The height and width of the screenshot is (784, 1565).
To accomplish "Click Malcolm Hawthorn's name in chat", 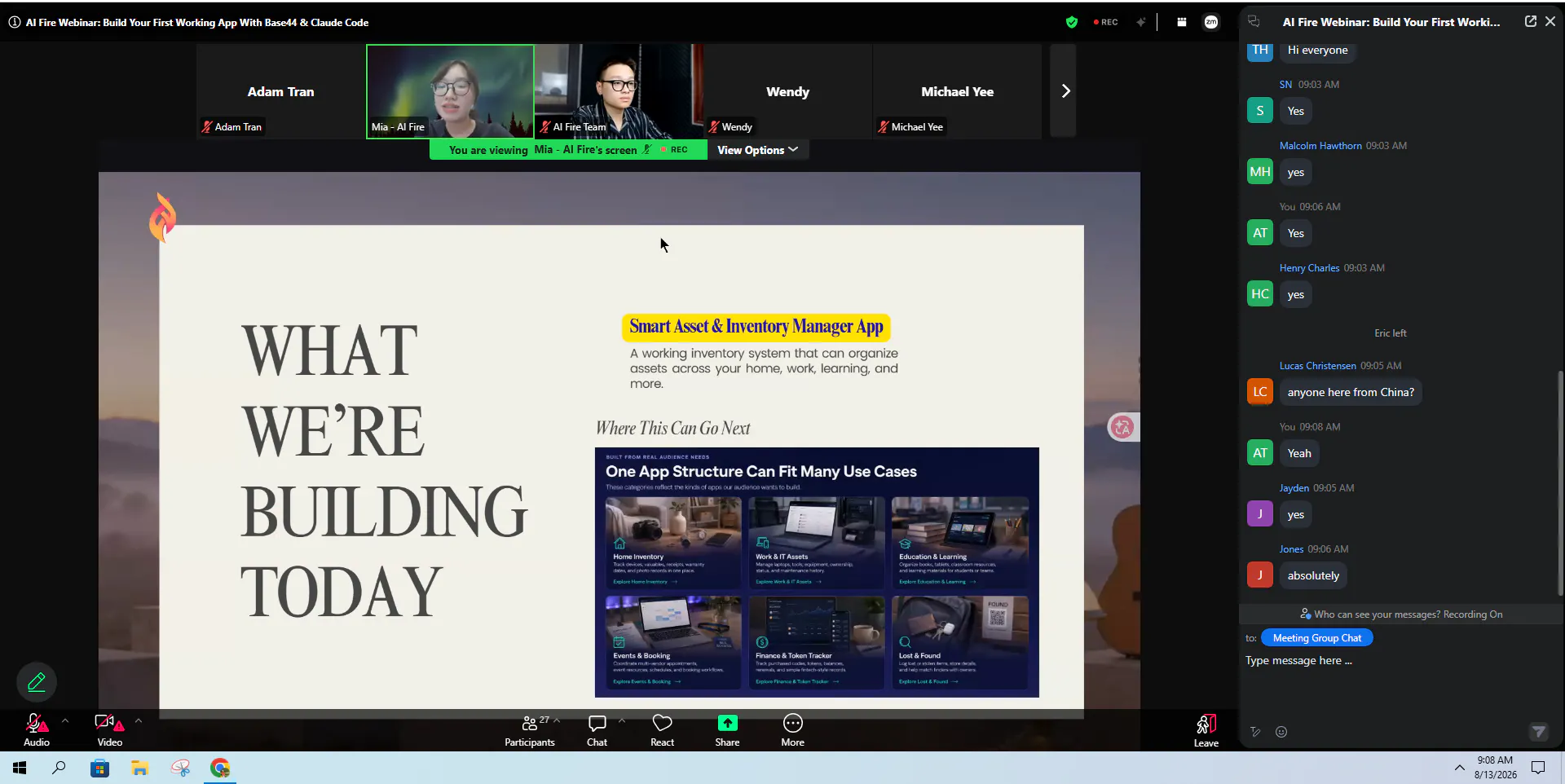I will (x=1320, y=146).
